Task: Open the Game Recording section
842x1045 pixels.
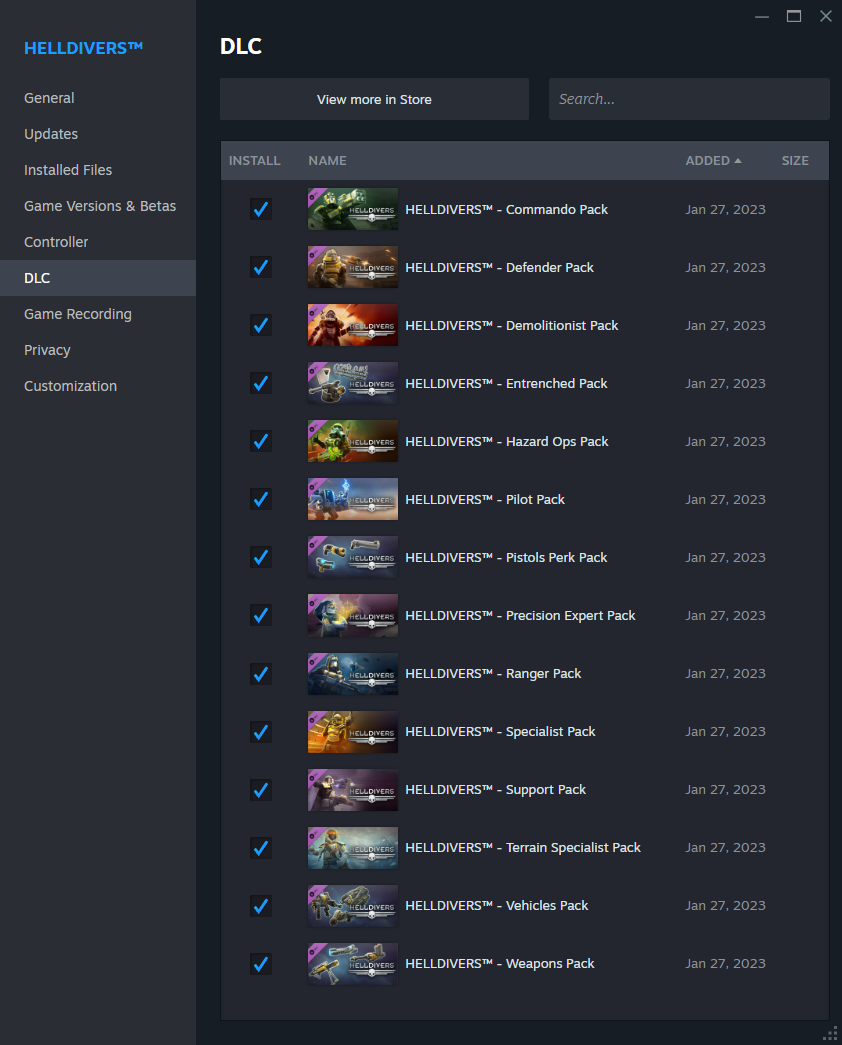Action: (x=98, y=314)
